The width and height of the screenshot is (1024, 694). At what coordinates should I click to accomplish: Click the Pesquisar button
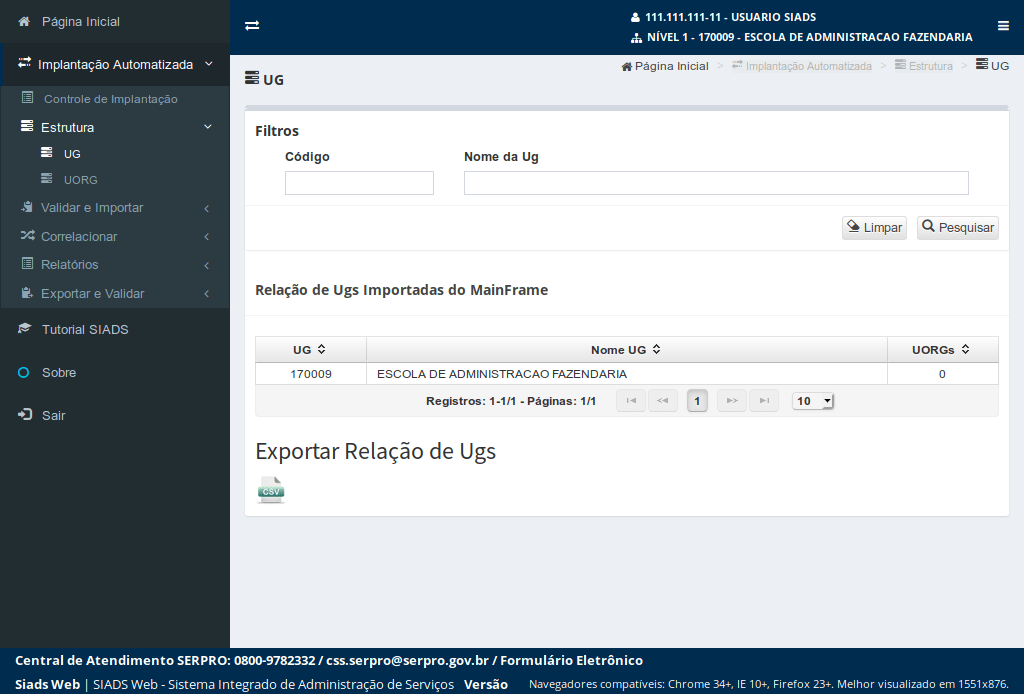(958, 227)
